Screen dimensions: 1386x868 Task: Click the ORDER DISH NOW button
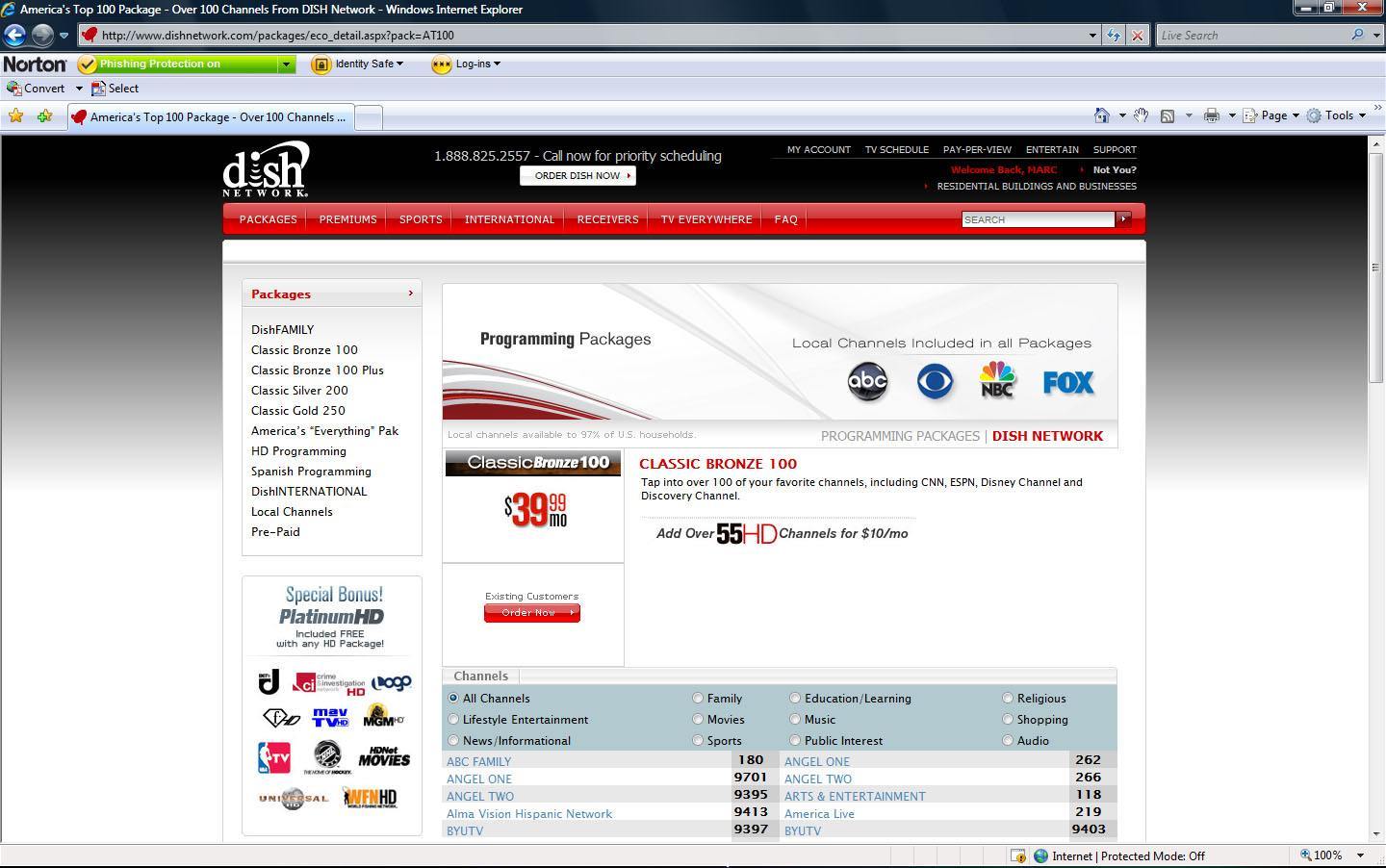[x=578, y=176]
